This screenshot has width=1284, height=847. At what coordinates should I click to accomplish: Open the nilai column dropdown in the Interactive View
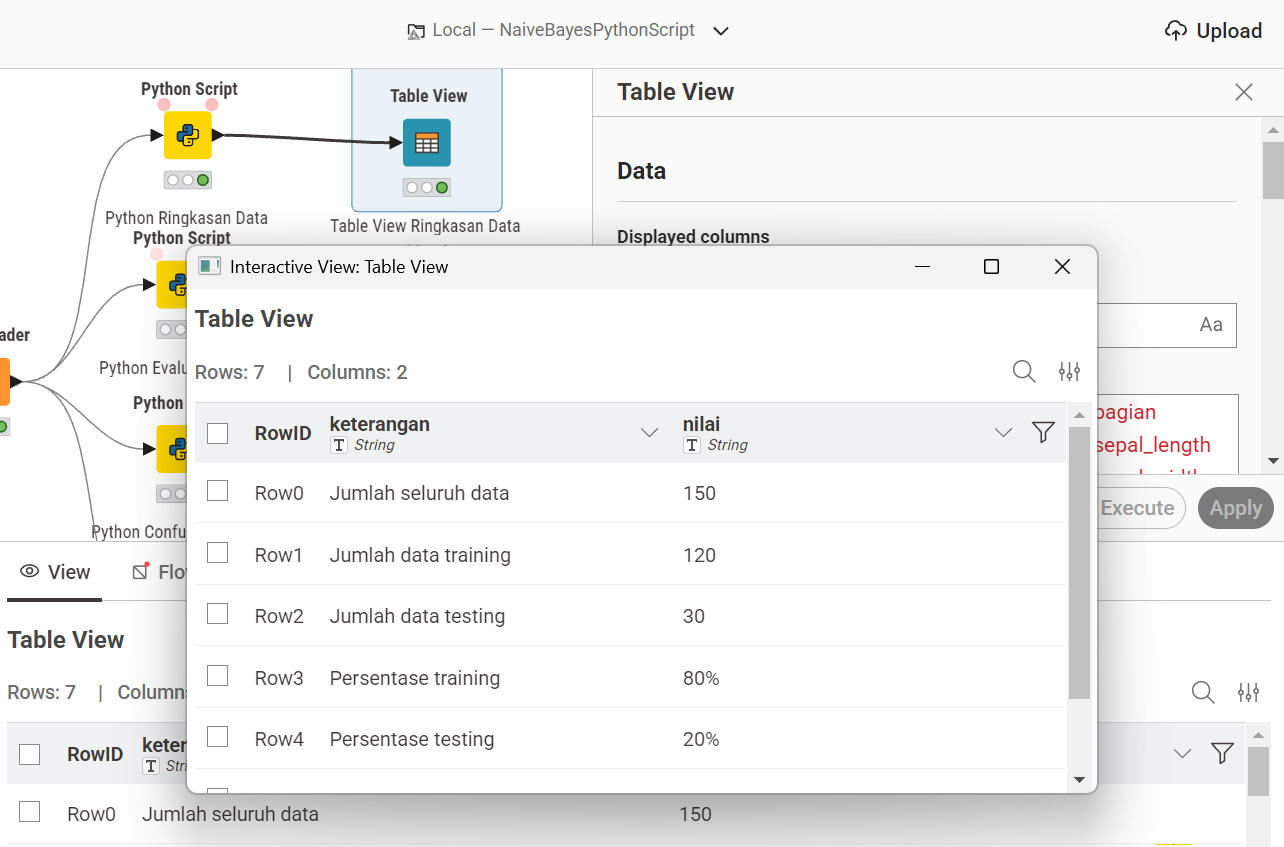(x=1003, y=433)
